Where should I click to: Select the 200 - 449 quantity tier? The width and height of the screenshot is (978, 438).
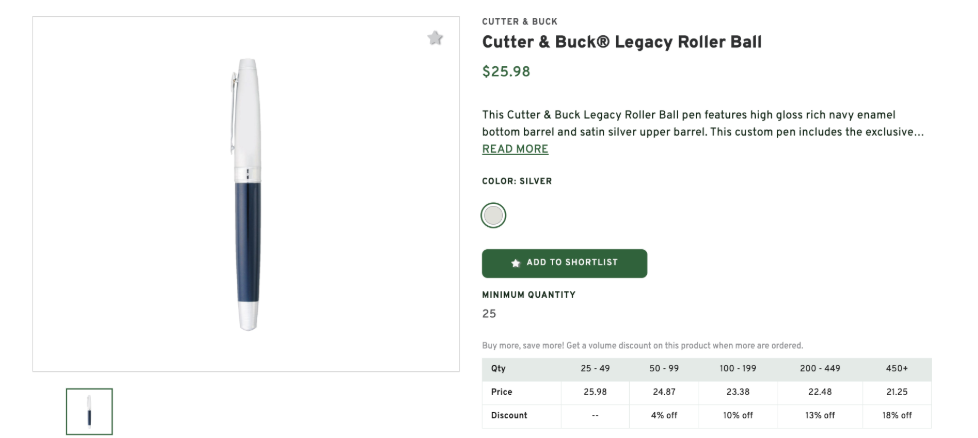[x=821, y=369]
